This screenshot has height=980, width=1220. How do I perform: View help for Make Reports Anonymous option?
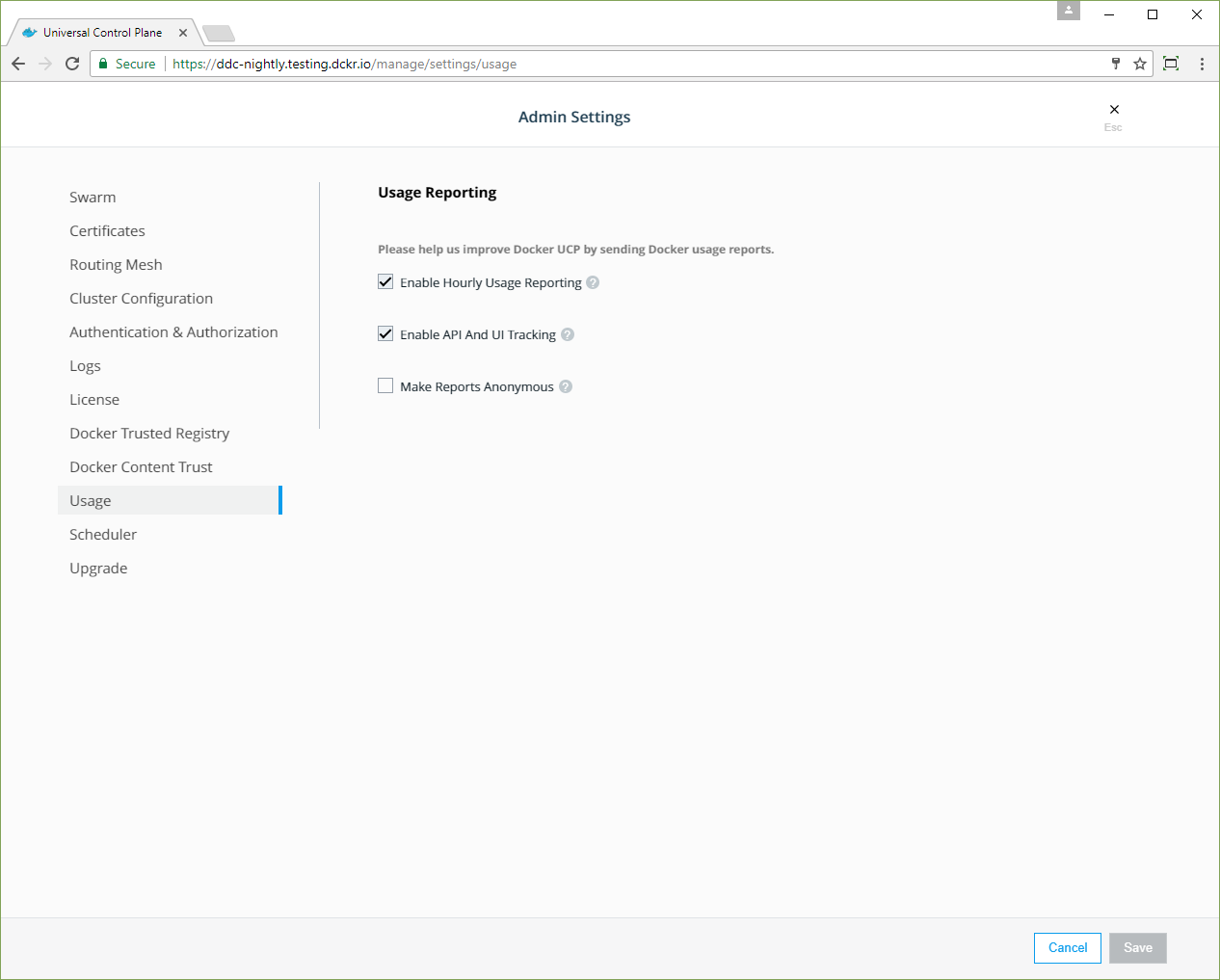point(566,385)
